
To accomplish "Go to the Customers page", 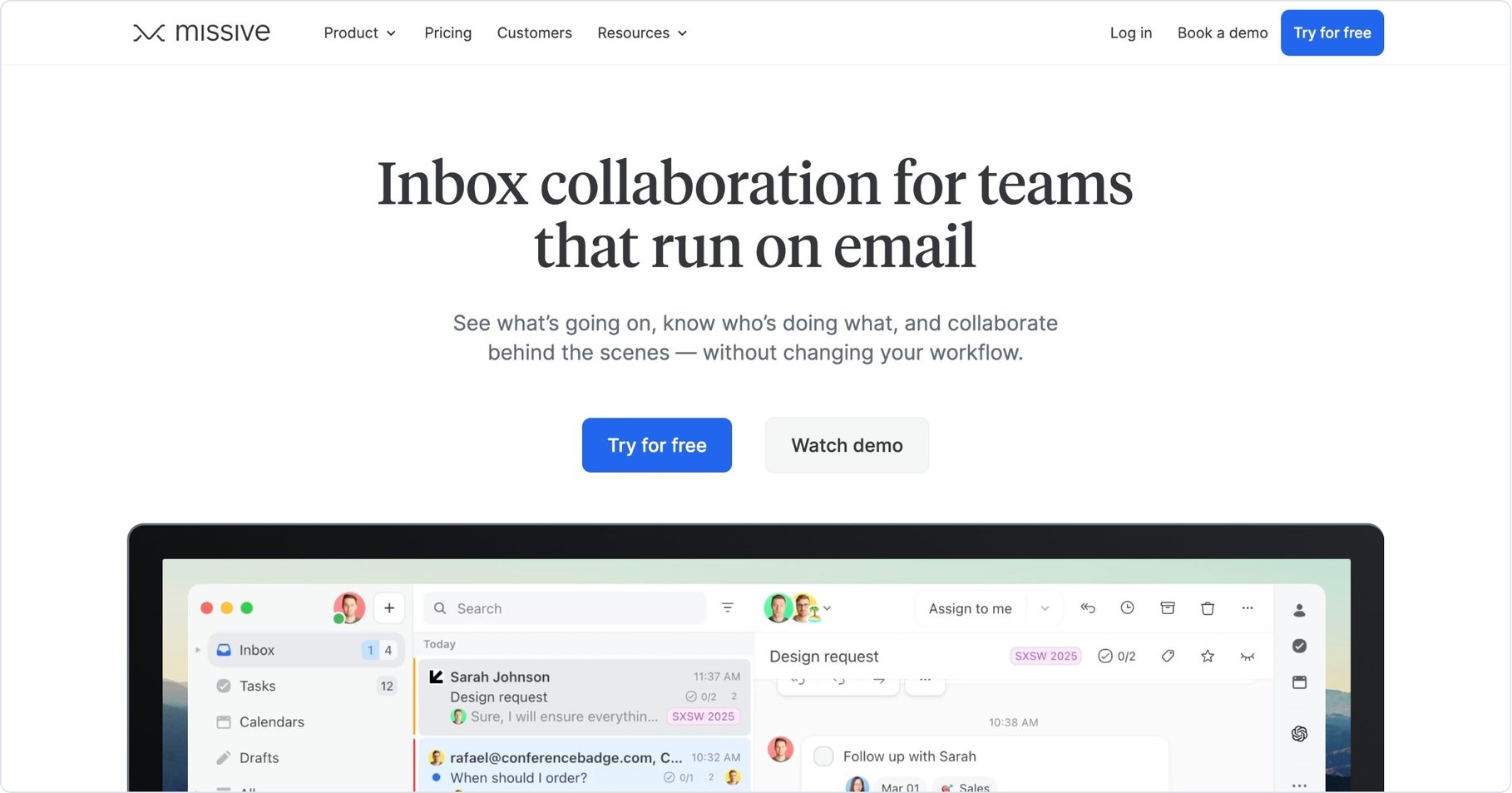I will pos(534,32).
